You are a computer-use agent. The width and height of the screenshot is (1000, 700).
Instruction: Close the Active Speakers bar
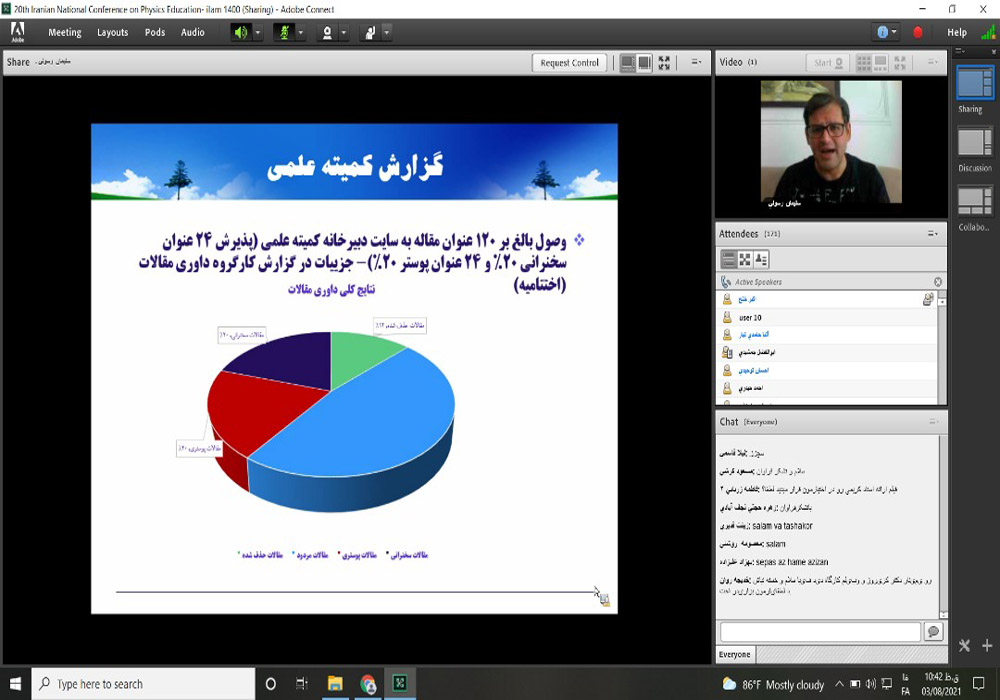pyautogui.click(x=937, y=282)
